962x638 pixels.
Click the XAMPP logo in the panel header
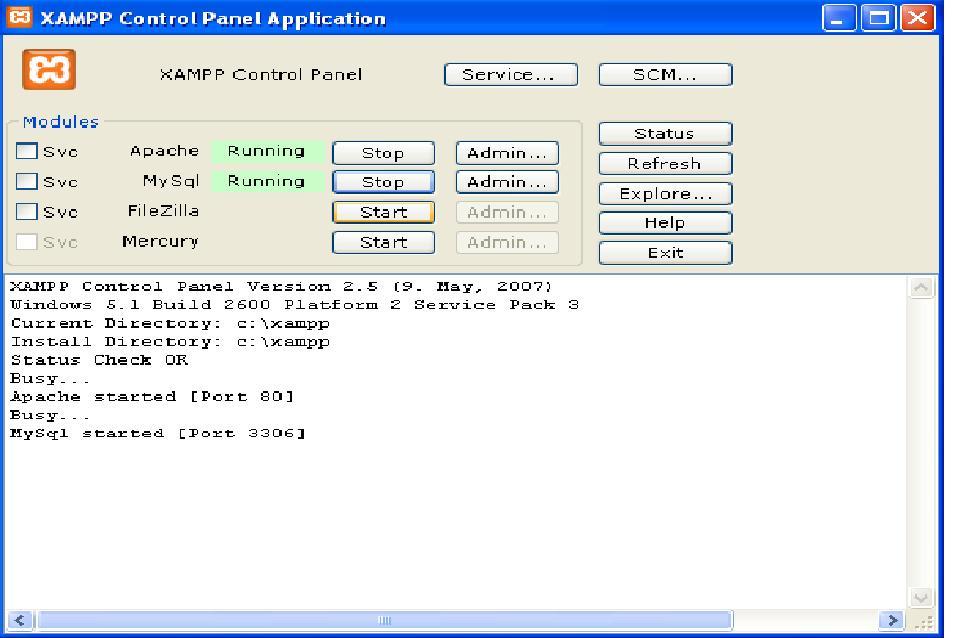pyautogui.click(x=49, y=69)
